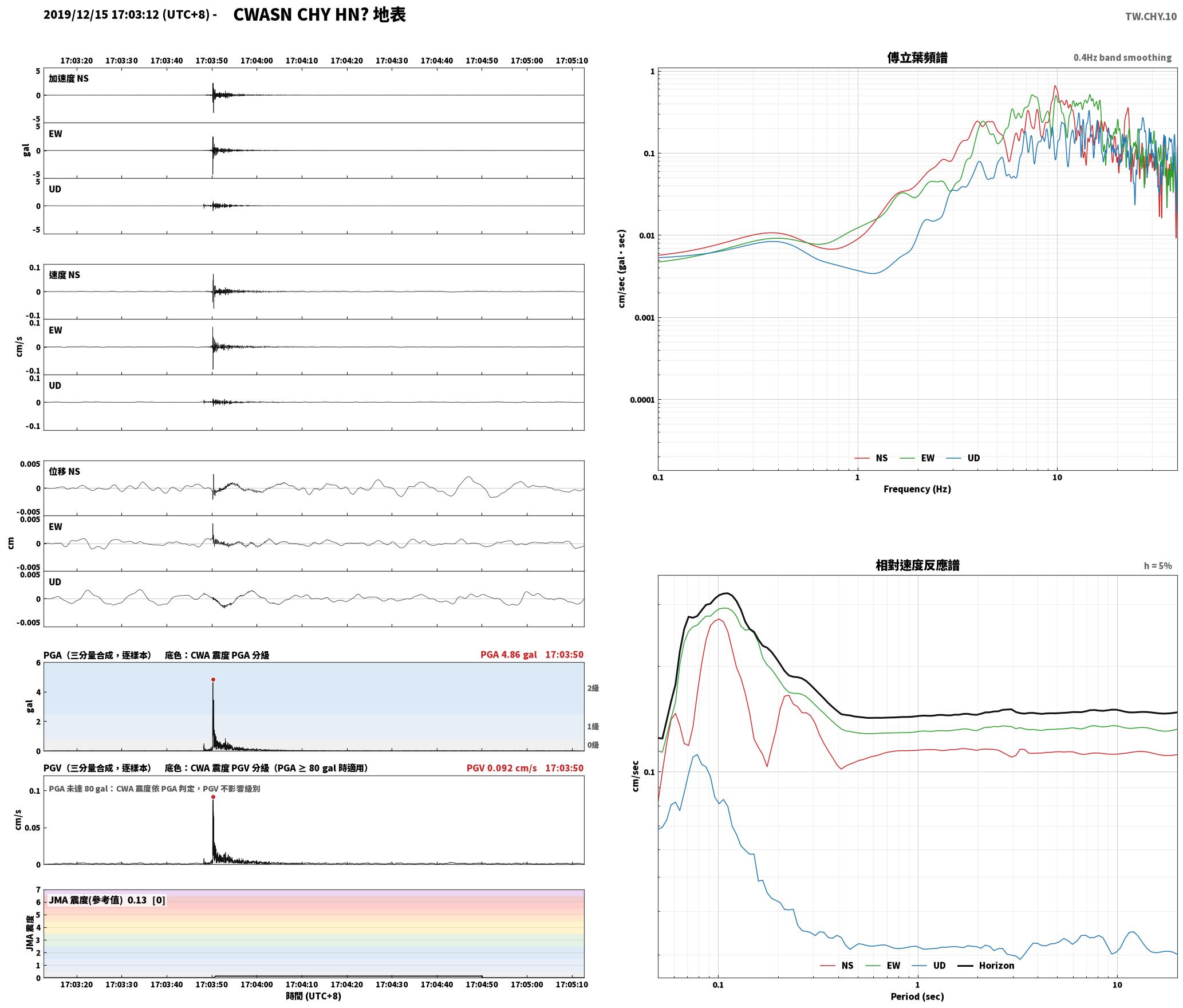Screen dimensions: 1183x1008
Task: Select the EW legend entry in Fourier spectrum
Action: click(x=917, y=458)
